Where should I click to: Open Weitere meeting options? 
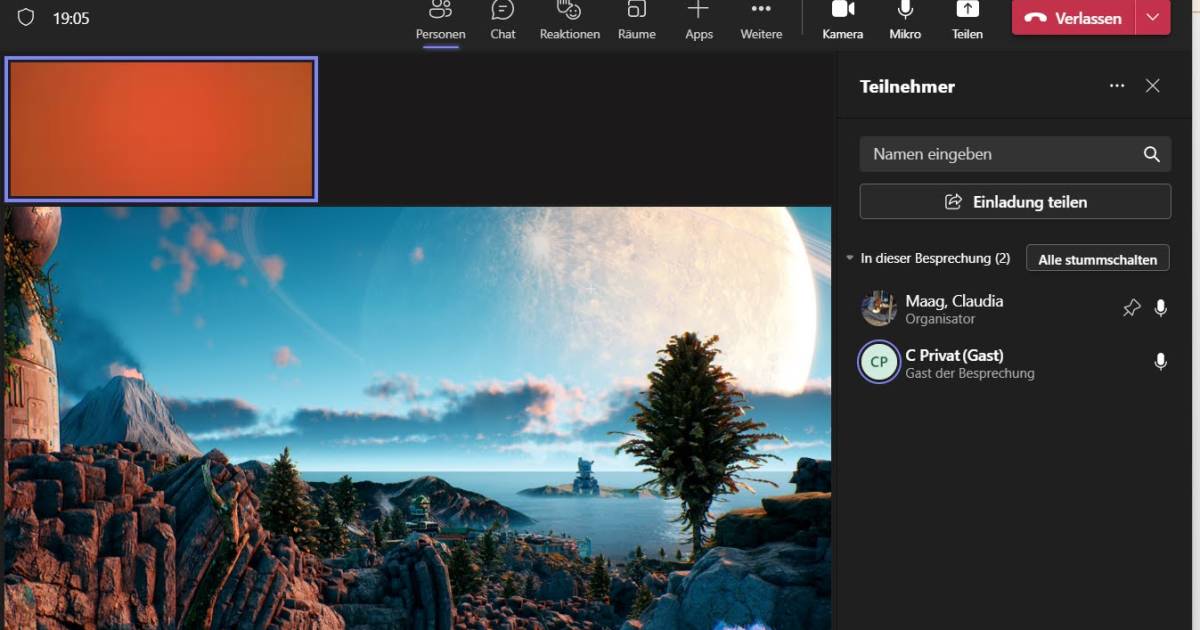(760, 18)
